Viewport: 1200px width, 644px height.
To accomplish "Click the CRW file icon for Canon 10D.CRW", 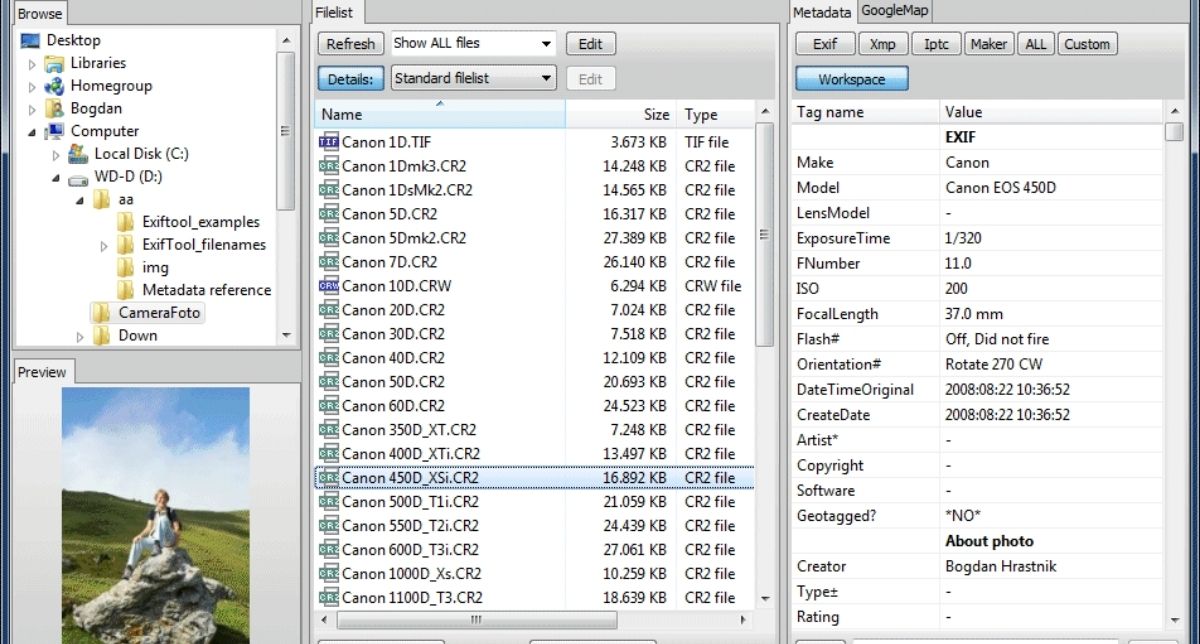I will (328, 286).
